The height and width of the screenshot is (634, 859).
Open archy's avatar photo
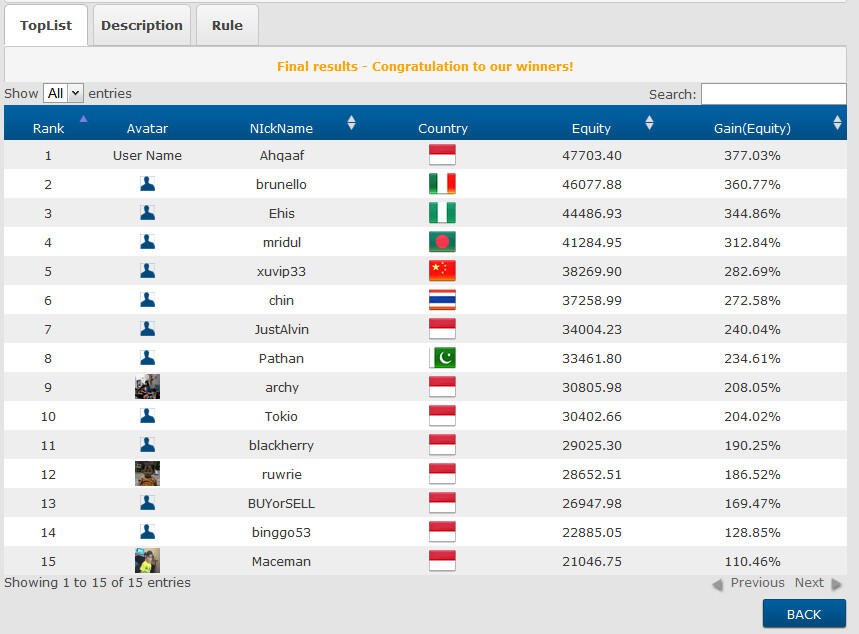point(147,387)
